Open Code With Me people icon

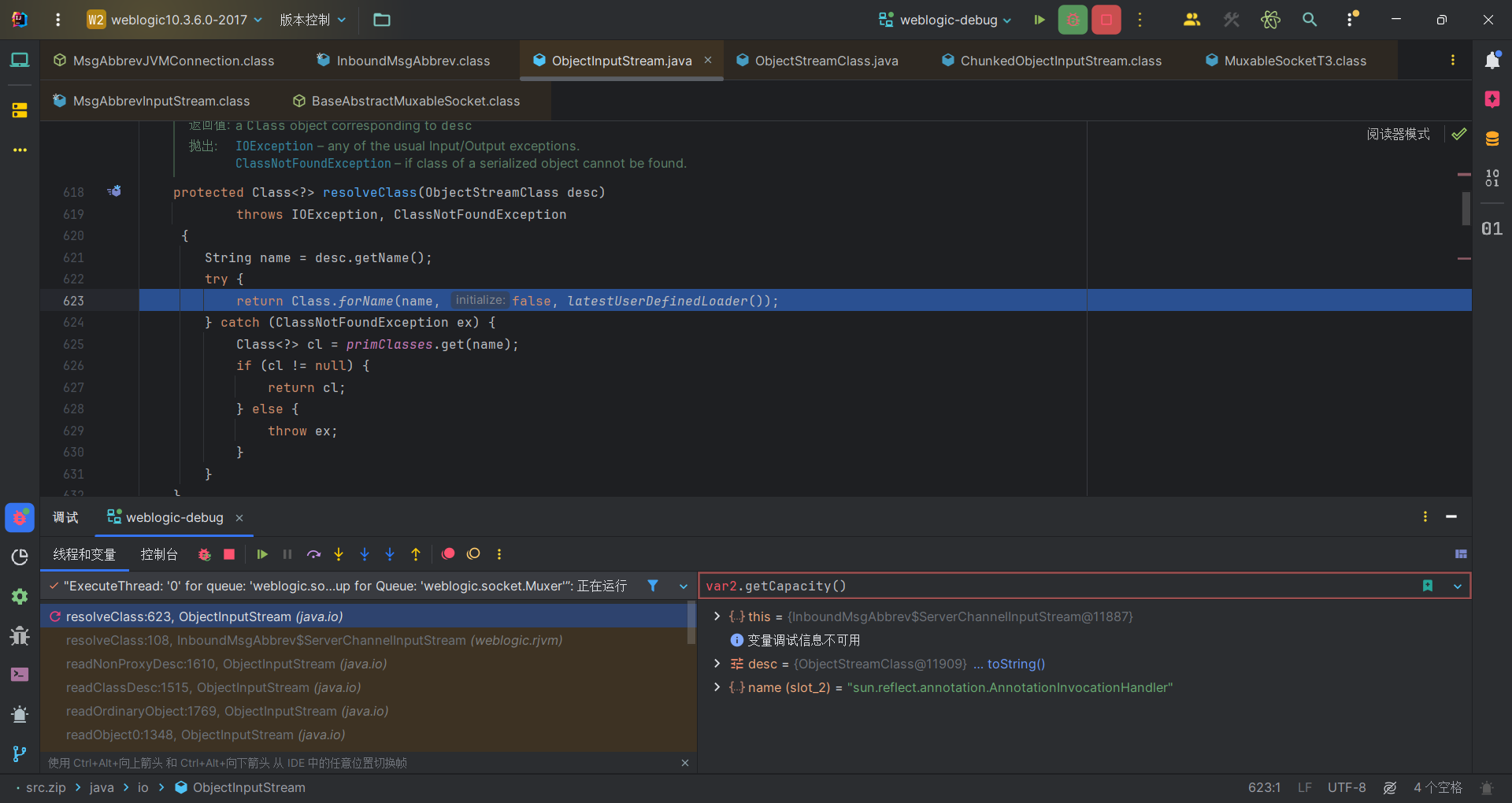[1191, 20]
